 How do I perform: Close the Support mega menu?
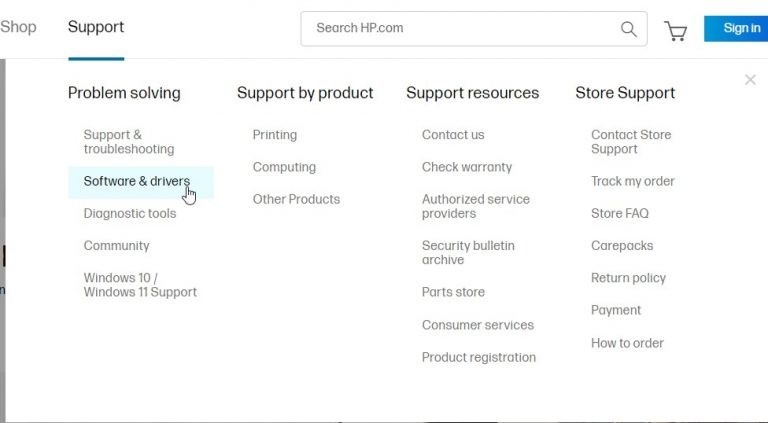click(750, 80)
